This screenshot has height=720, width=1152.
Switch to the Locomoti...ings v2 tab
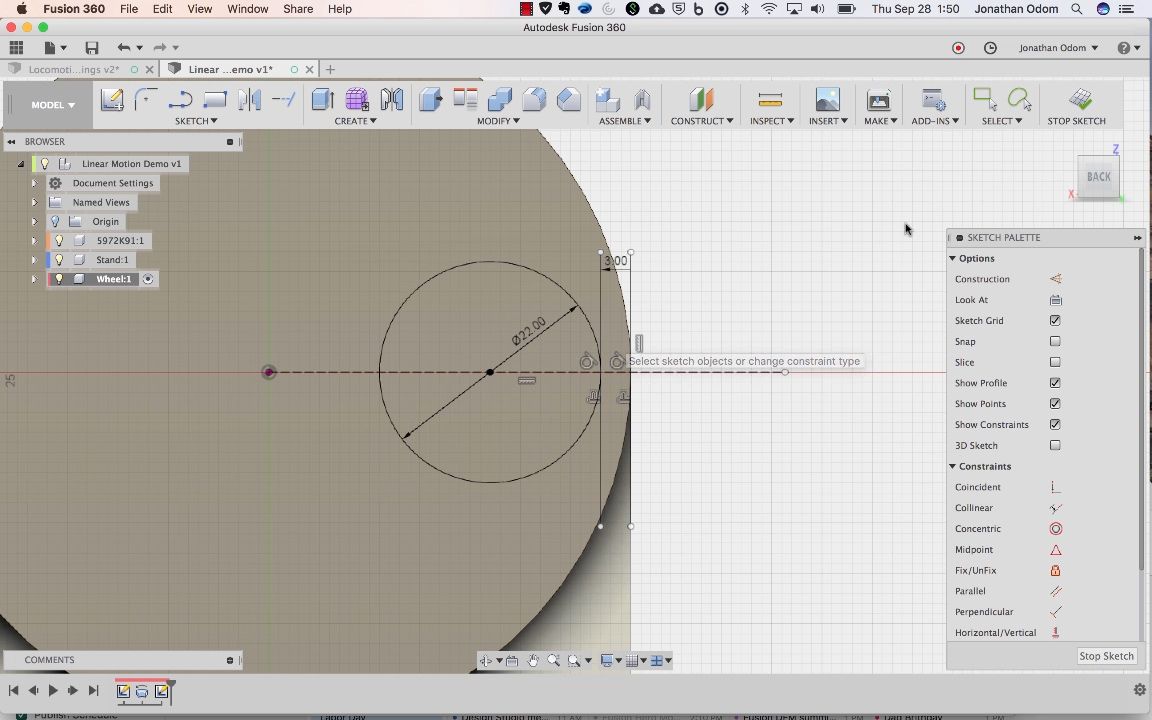[74, 70]
